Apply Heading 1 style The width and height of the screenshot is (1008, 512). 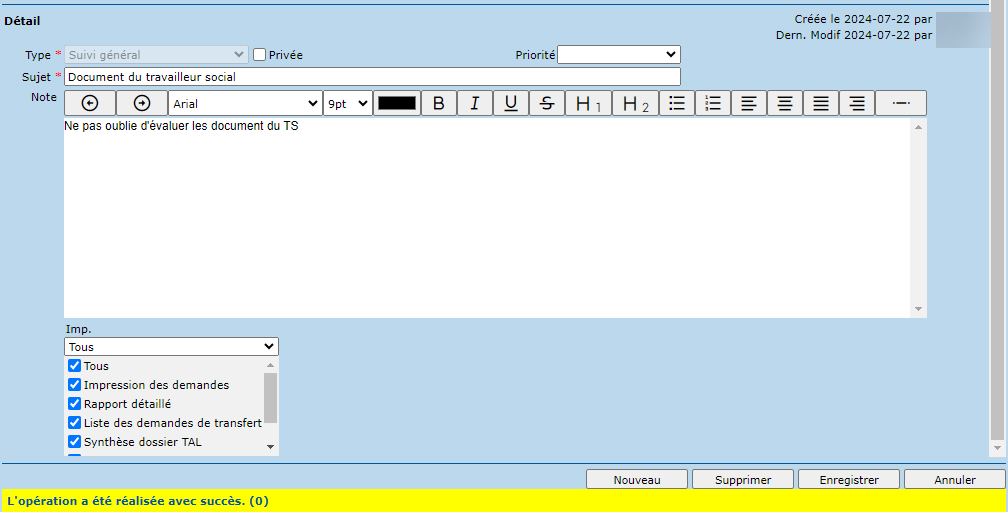click(x=588, y=103)
